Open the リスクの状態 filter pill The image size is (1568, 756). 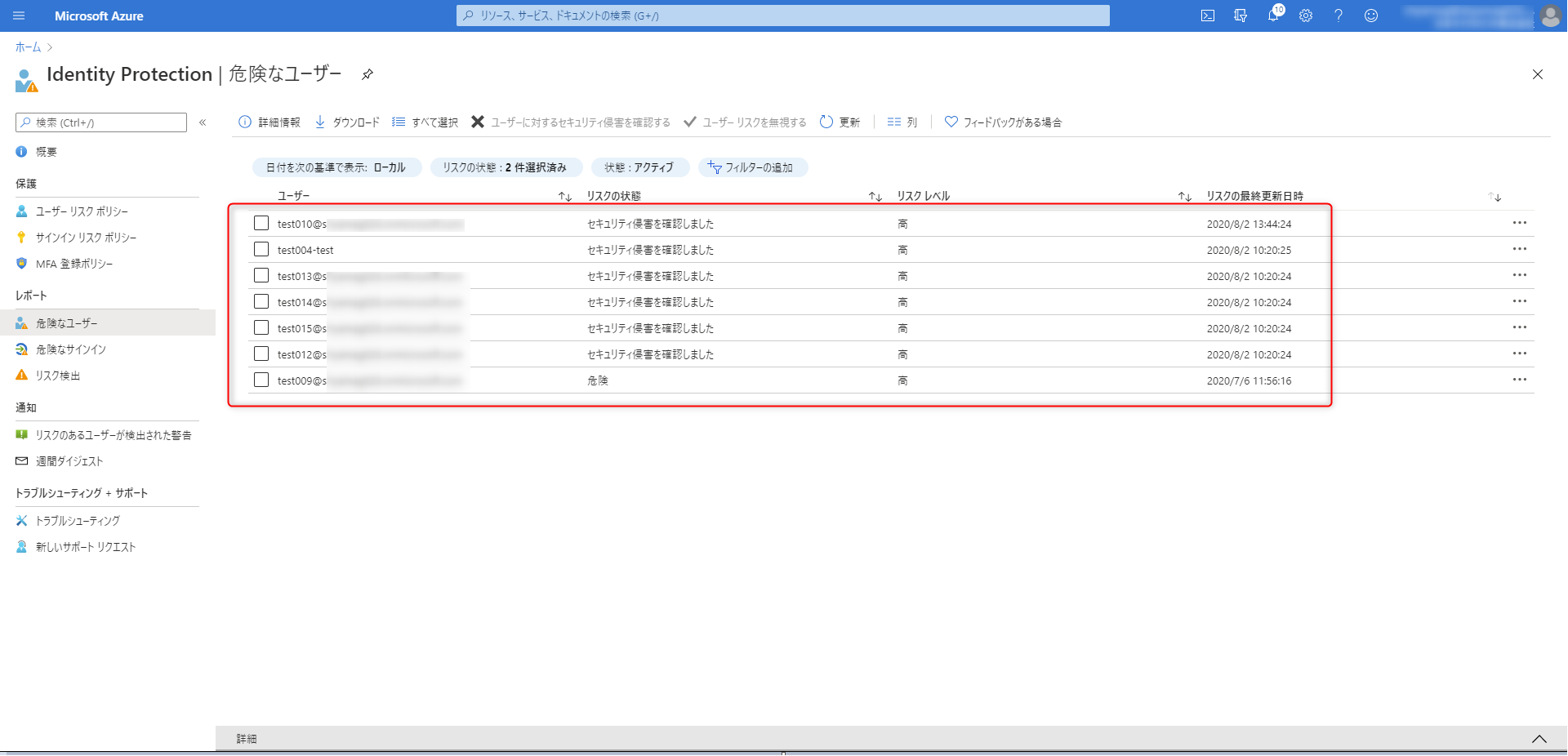click(x=506, y=167)
